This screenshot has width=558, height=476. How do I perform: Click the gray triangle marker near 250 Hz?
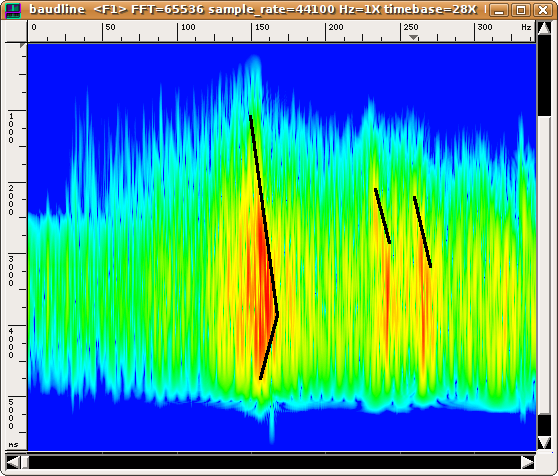point(413,37)
